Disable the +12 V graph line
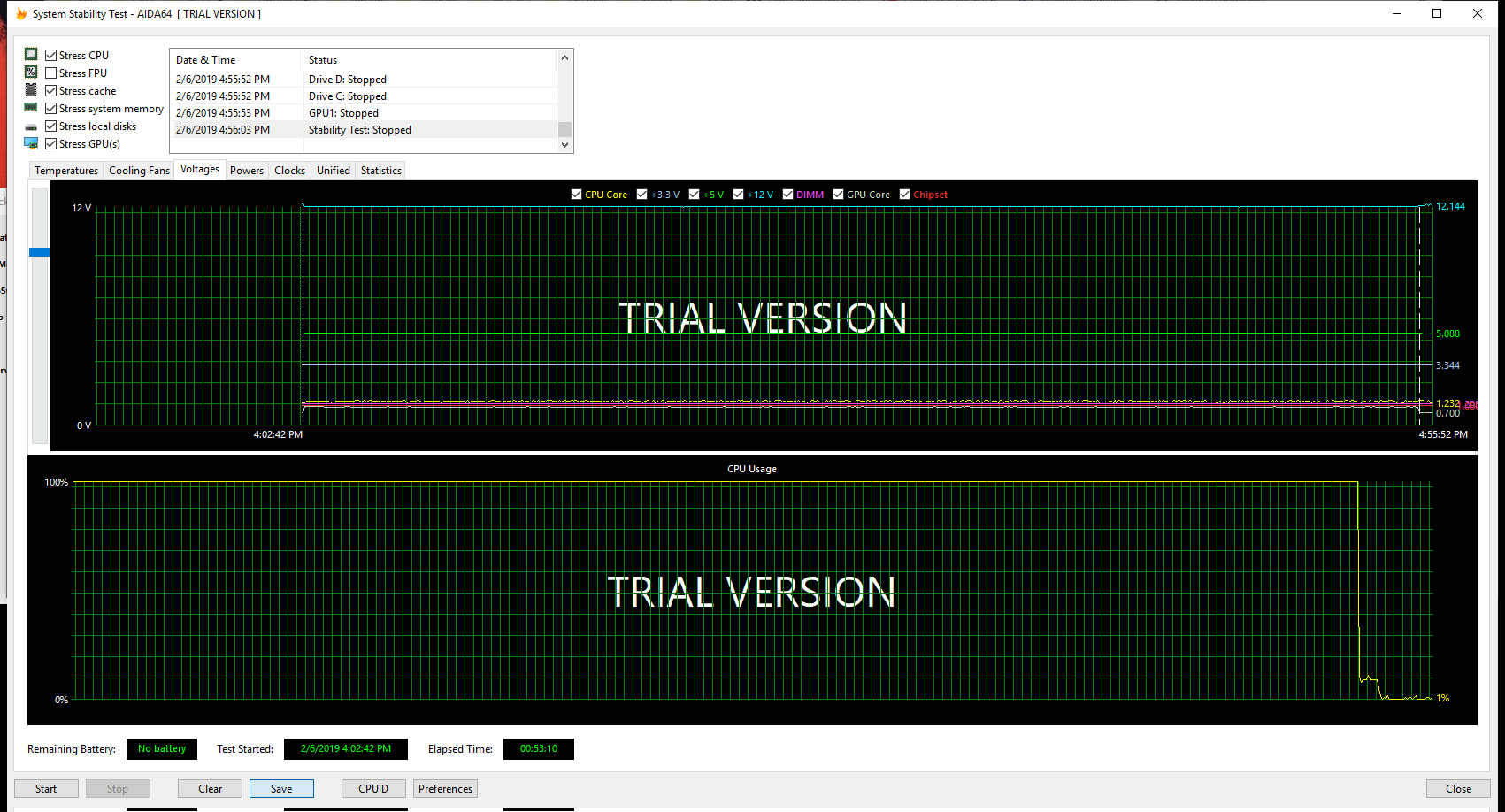 click(x=738, y=194)
